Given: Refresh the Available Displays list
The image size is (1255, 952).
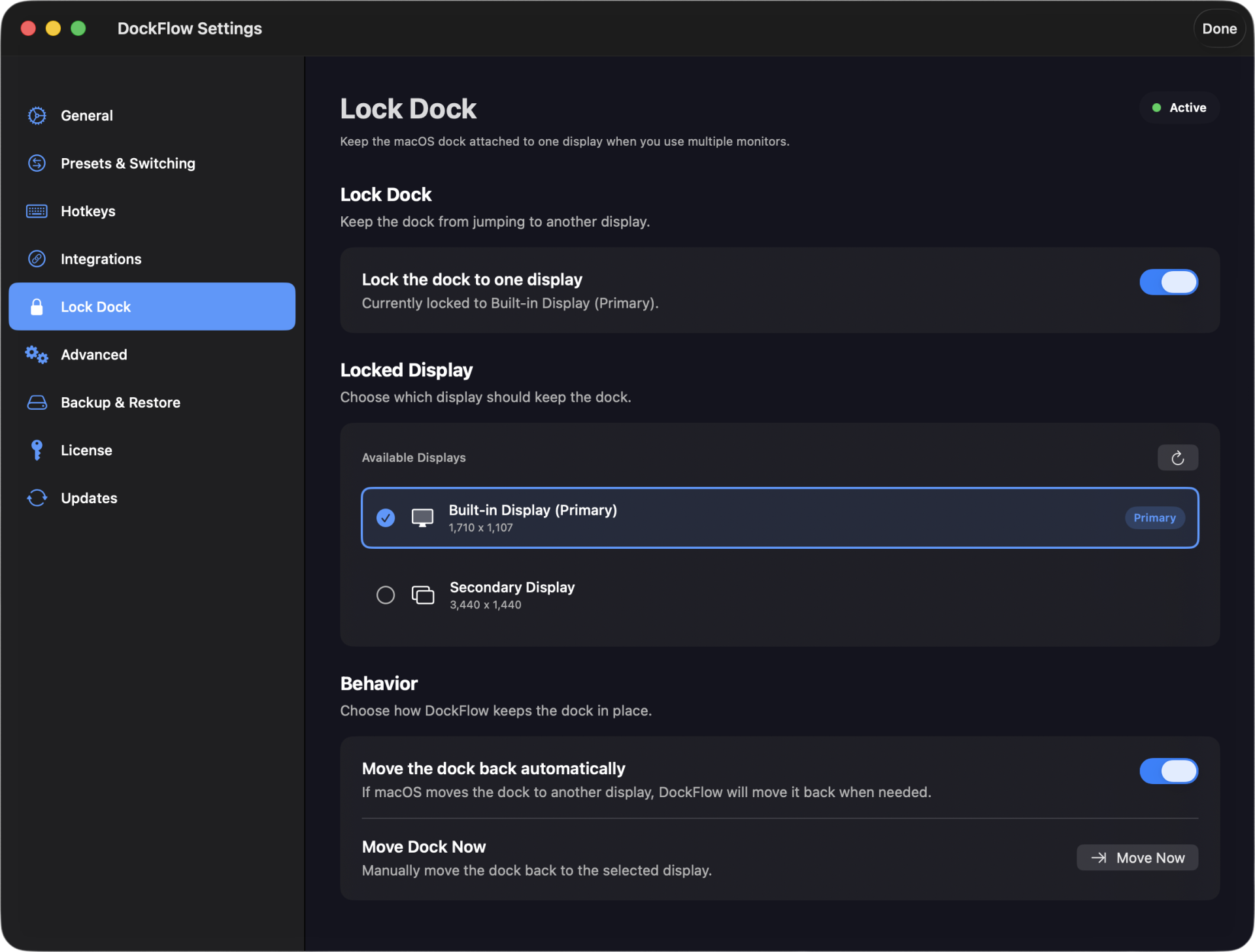Looking at the screenshot, I should pyautogui.click(x=1177, y=458).
